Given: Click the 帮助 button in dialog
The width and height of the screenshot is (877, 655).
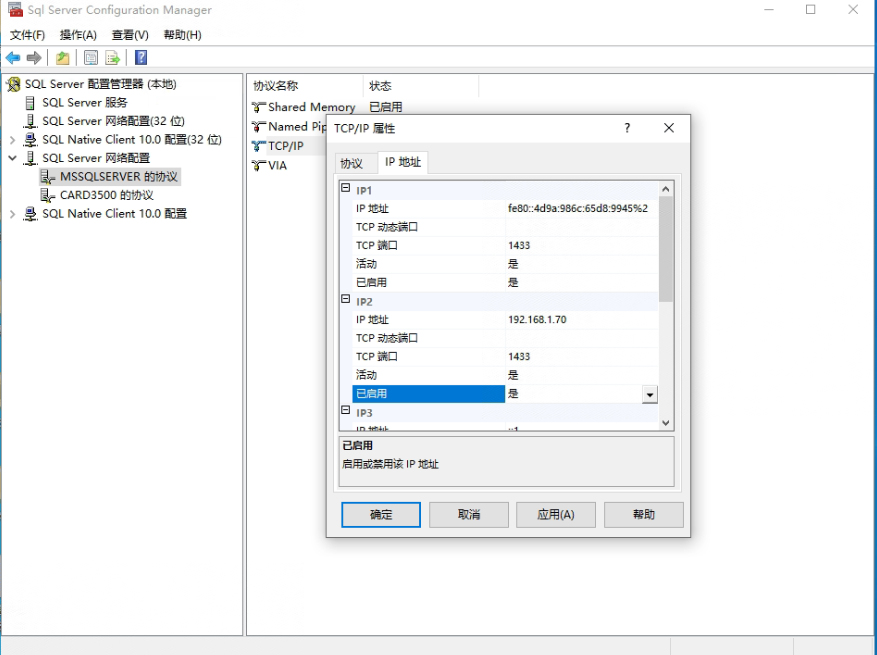Looking at the screenshot, I should coord(644,515).
